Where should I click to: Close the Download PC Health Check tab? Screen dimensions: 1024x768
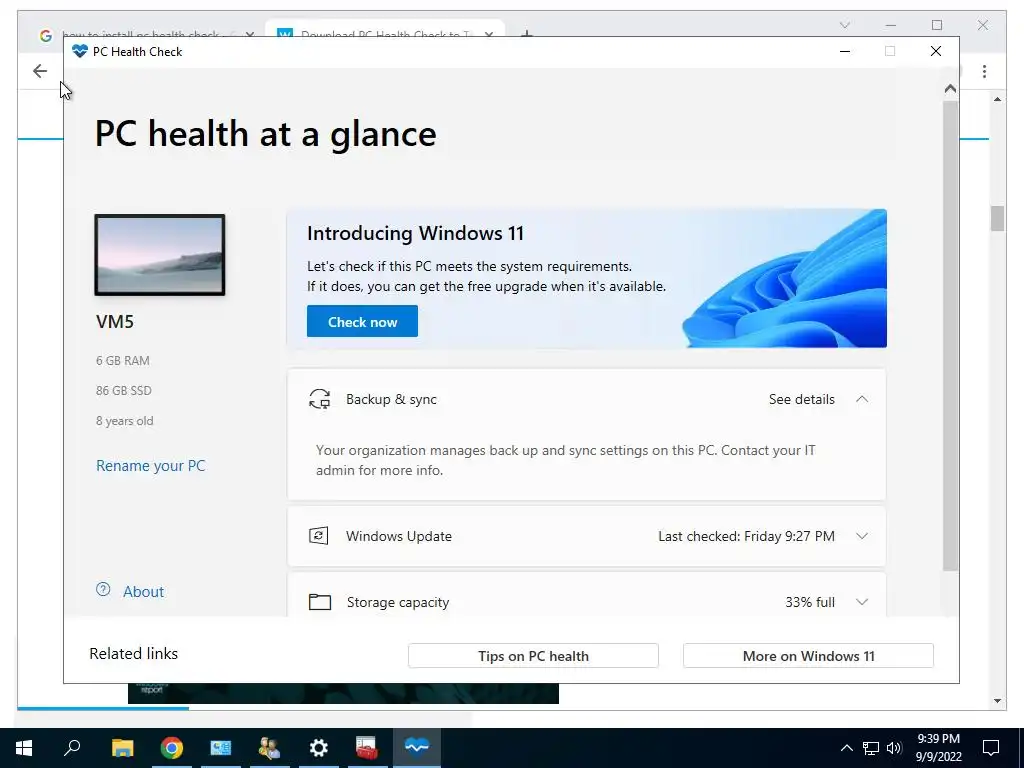[488, 33]
